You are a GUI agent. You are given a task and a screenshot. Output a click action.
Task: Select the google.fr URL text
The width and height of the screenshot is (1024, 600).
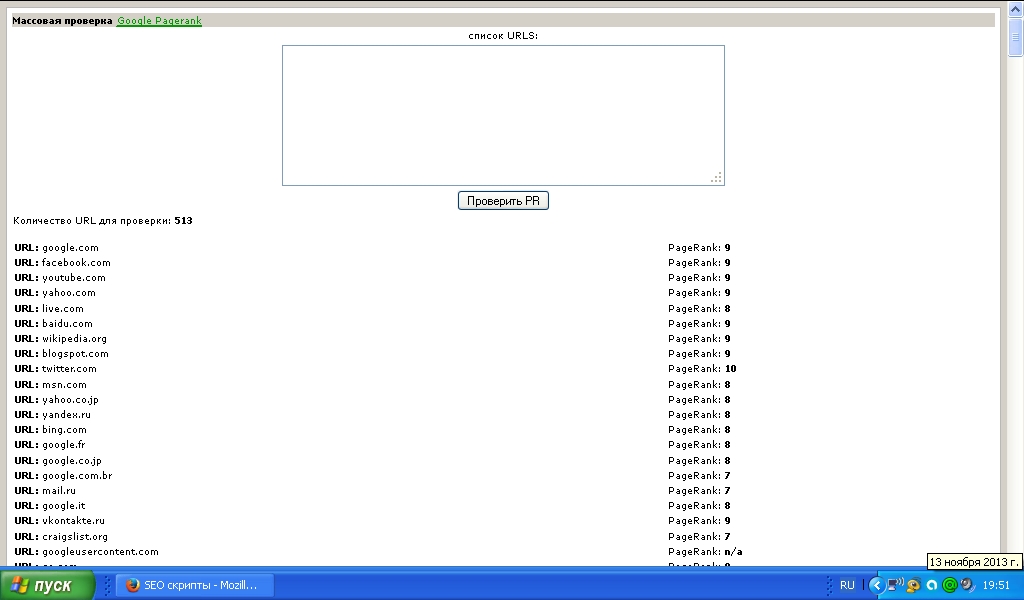(64, 445)
